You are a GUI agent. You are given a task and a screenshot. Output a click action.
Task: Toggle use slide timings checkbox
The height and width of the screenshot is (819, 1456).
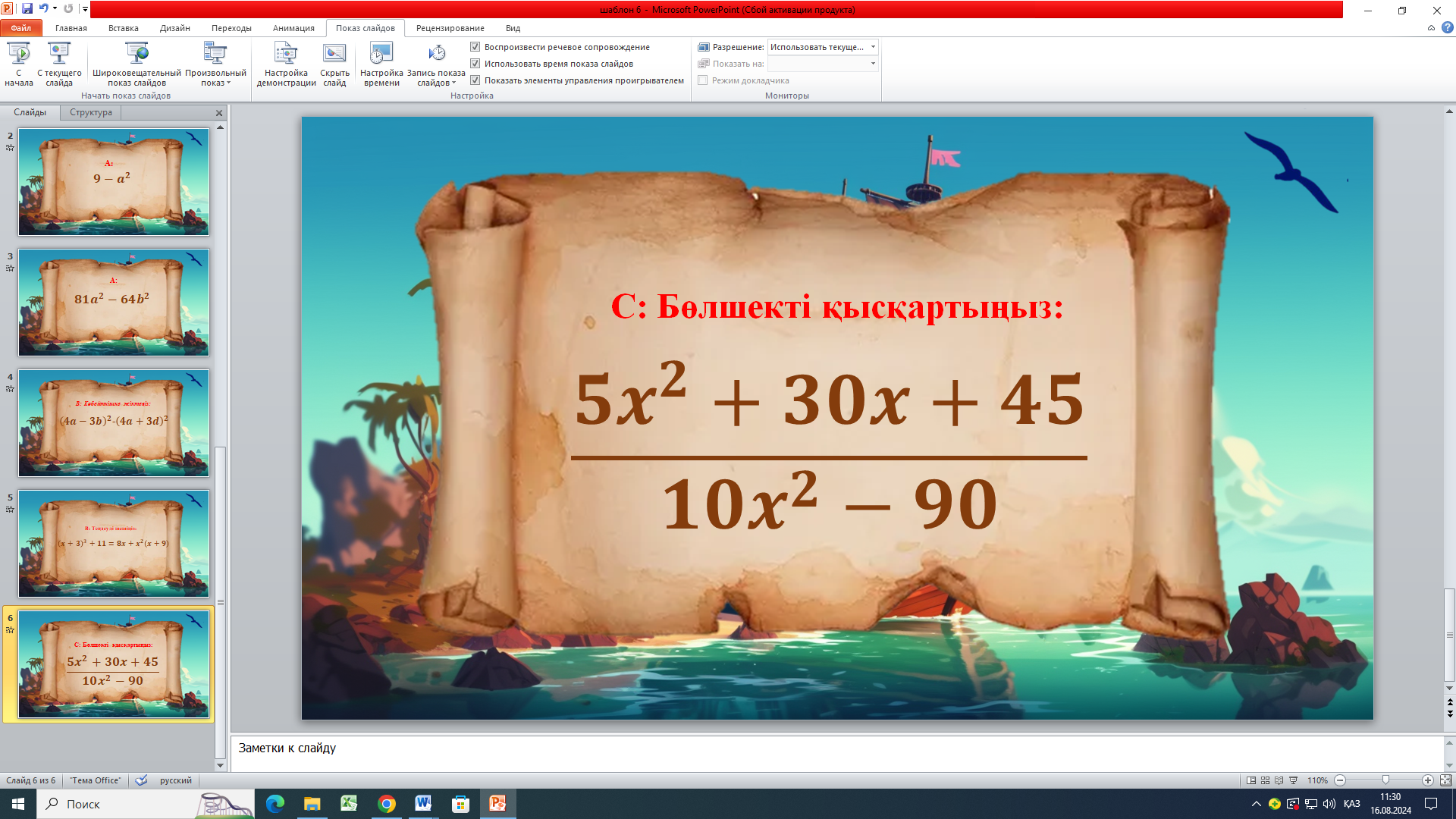(475, 64)
